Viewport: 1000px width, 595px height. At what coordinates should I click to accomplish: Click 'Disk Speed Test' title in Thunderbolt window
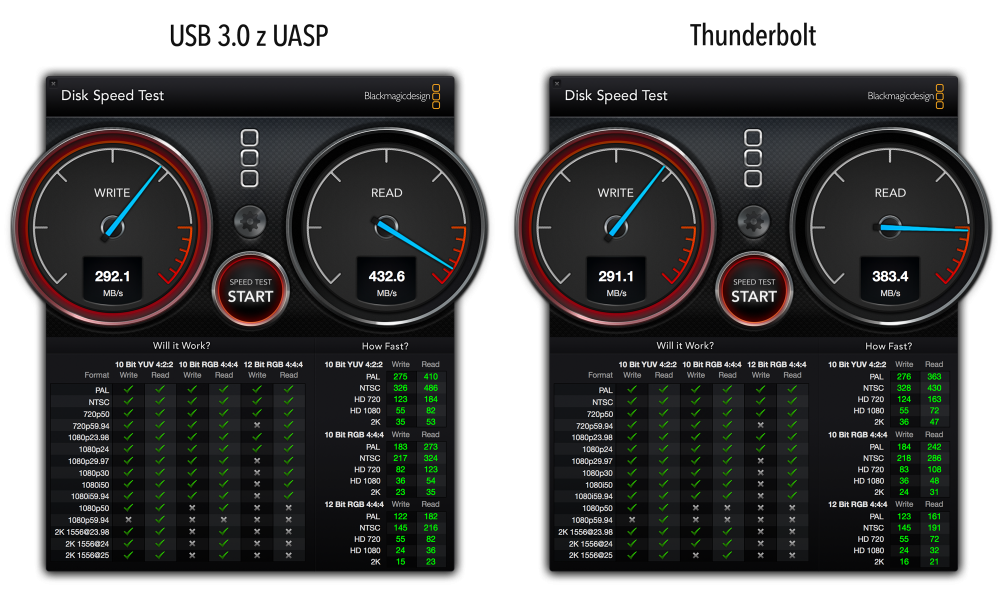click(x=615, y=96)
